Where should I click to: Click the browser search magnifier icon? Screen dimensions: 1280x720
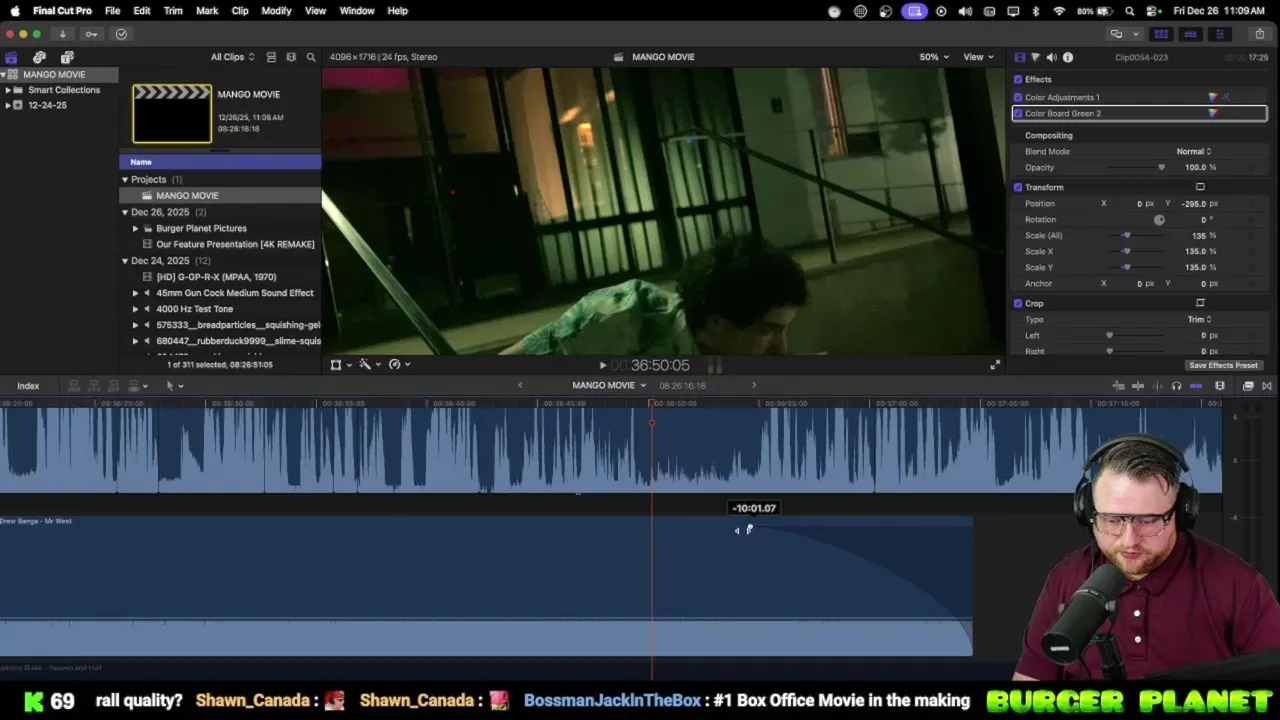pyautogui.click(x=311, y=57)
